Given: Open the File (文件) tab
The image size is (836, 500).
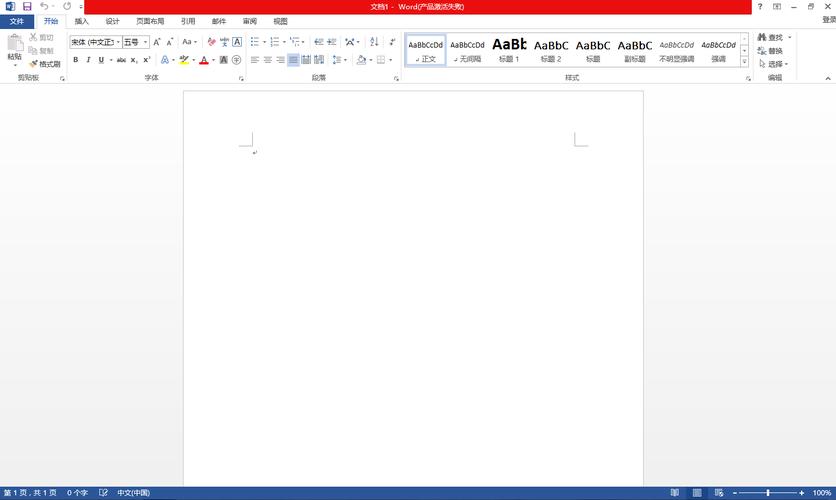Looking at the screenshot, I should click(17, 21).
